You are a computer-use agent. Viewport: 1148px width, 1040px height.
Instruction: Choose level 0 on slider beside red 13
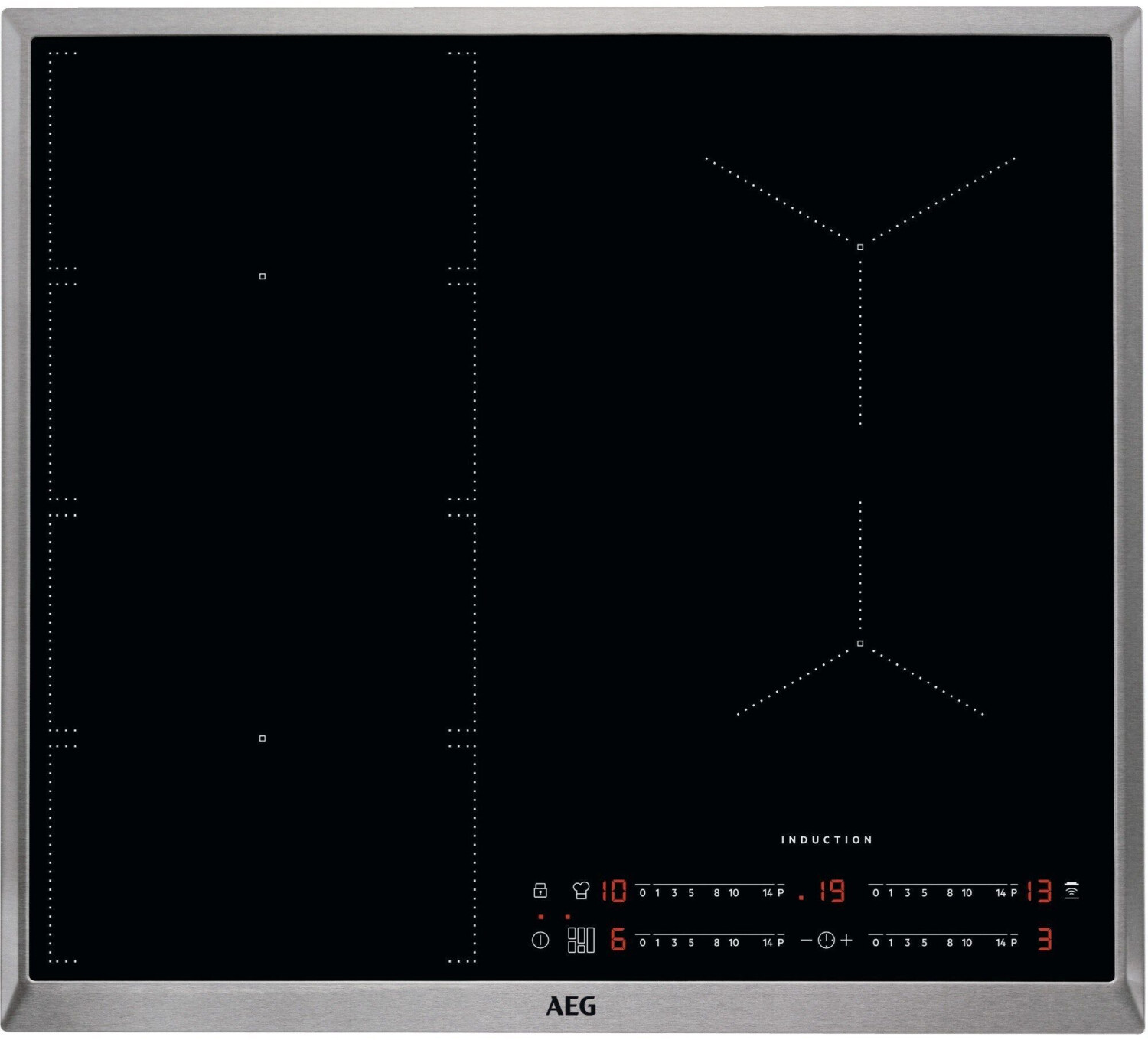click(876, 892)
